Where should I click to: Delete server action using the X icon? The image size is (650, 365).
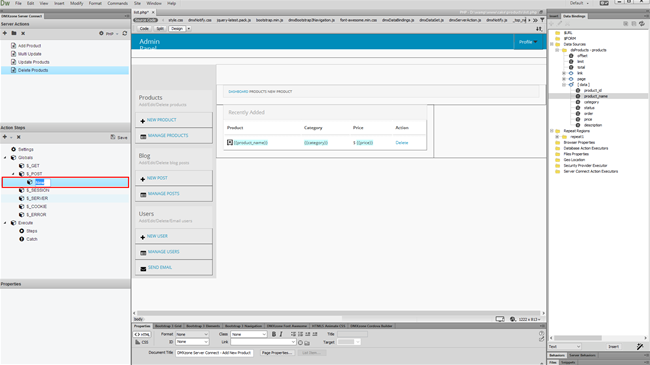point(23,33)
